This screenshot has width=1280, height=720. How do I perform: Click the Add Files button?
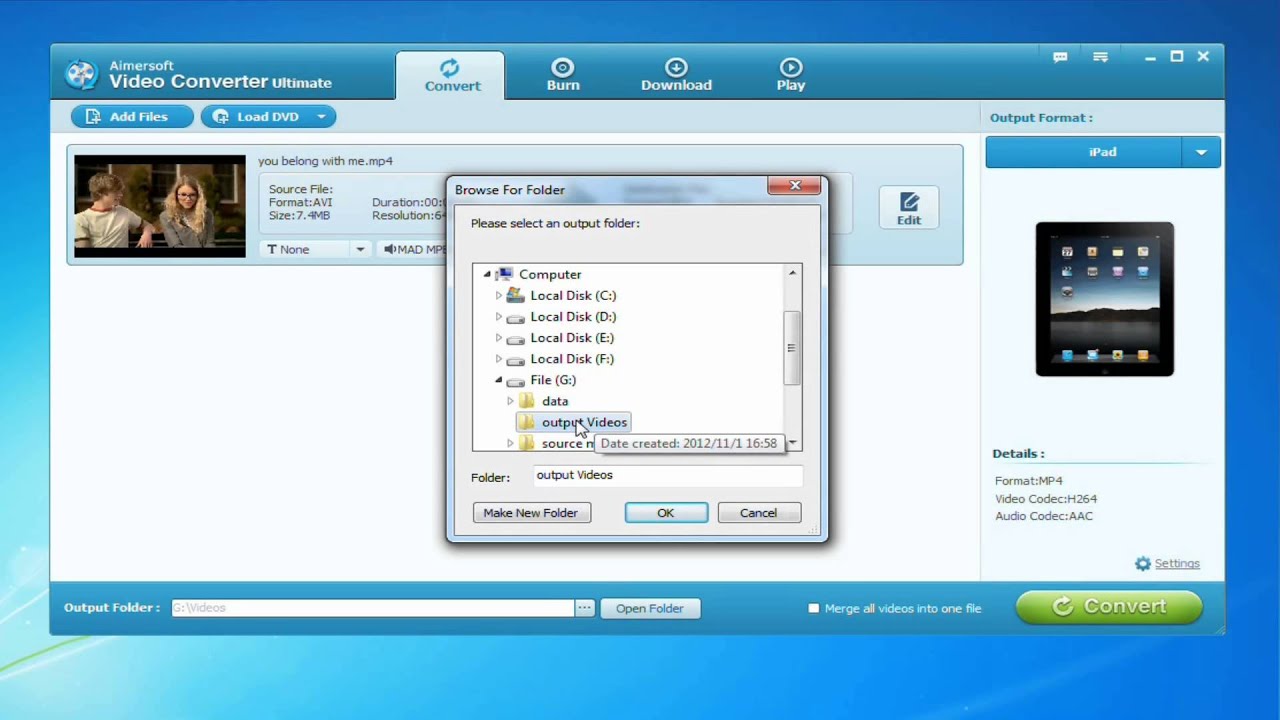[132, 117]
